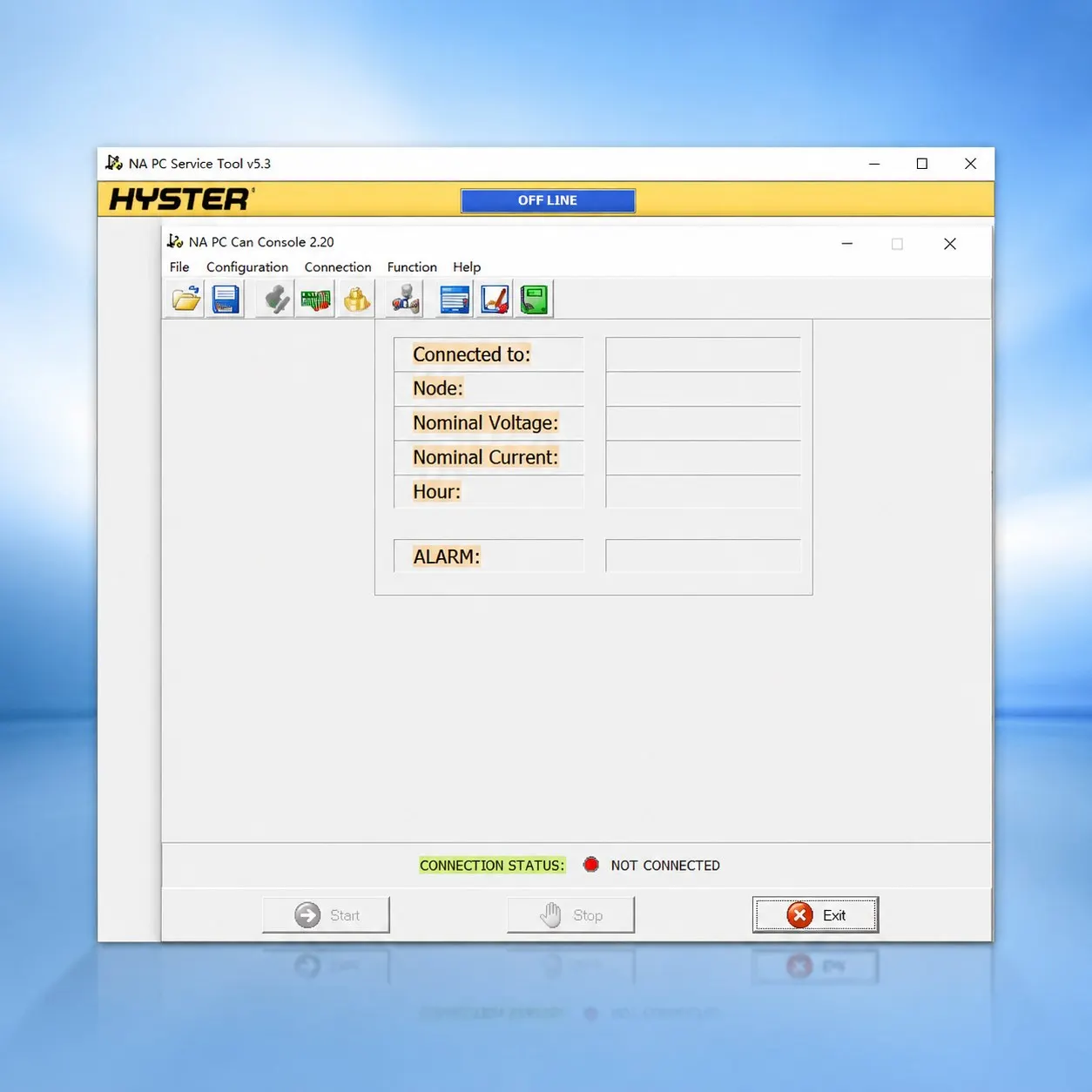Click the blue floppy disk save icon
1092x1092 pixels.
coord(226,300)
